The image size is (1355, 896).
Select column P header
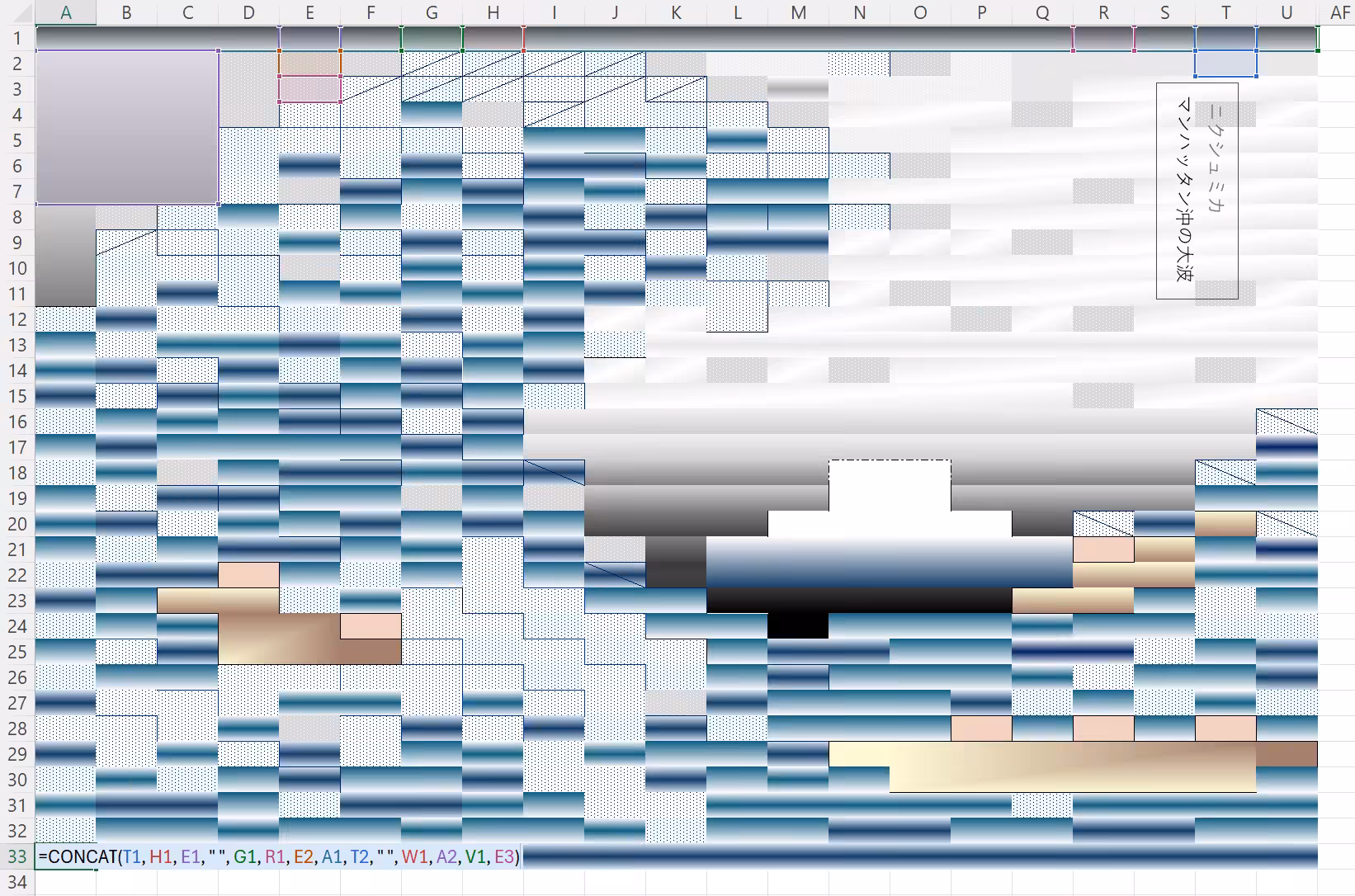point(981,12)
